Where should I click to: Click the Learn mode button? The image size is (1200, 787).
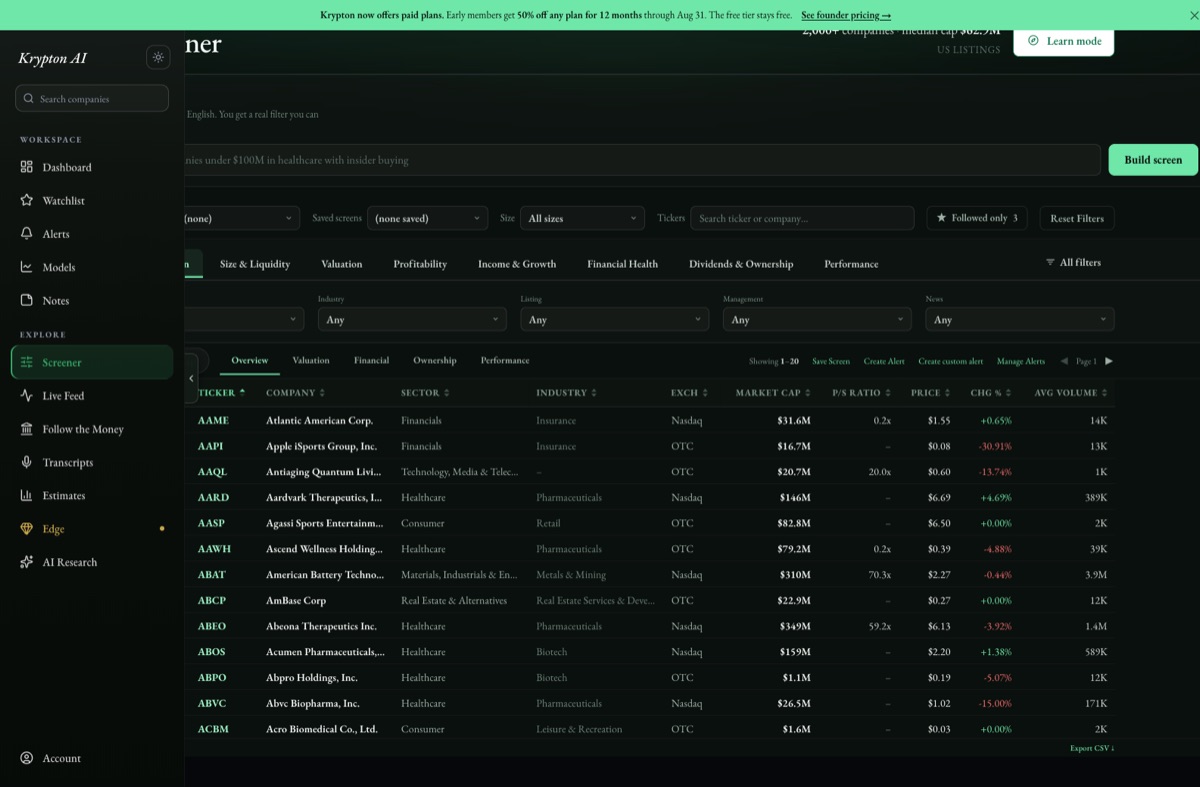1064,41
